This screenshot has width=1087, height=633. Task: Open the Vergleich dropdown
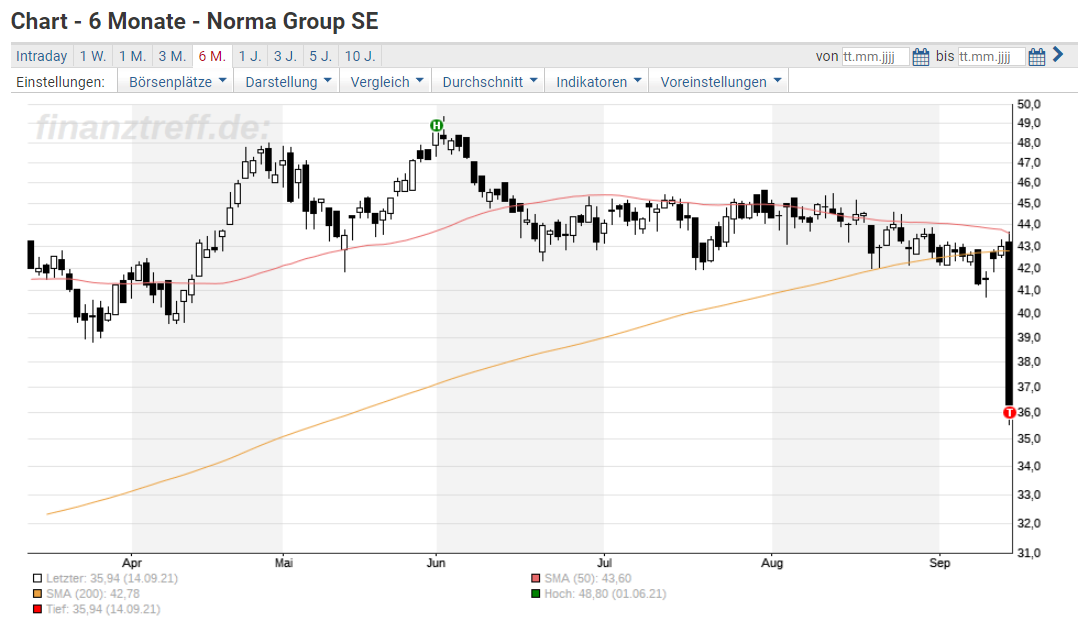point(386,82)
